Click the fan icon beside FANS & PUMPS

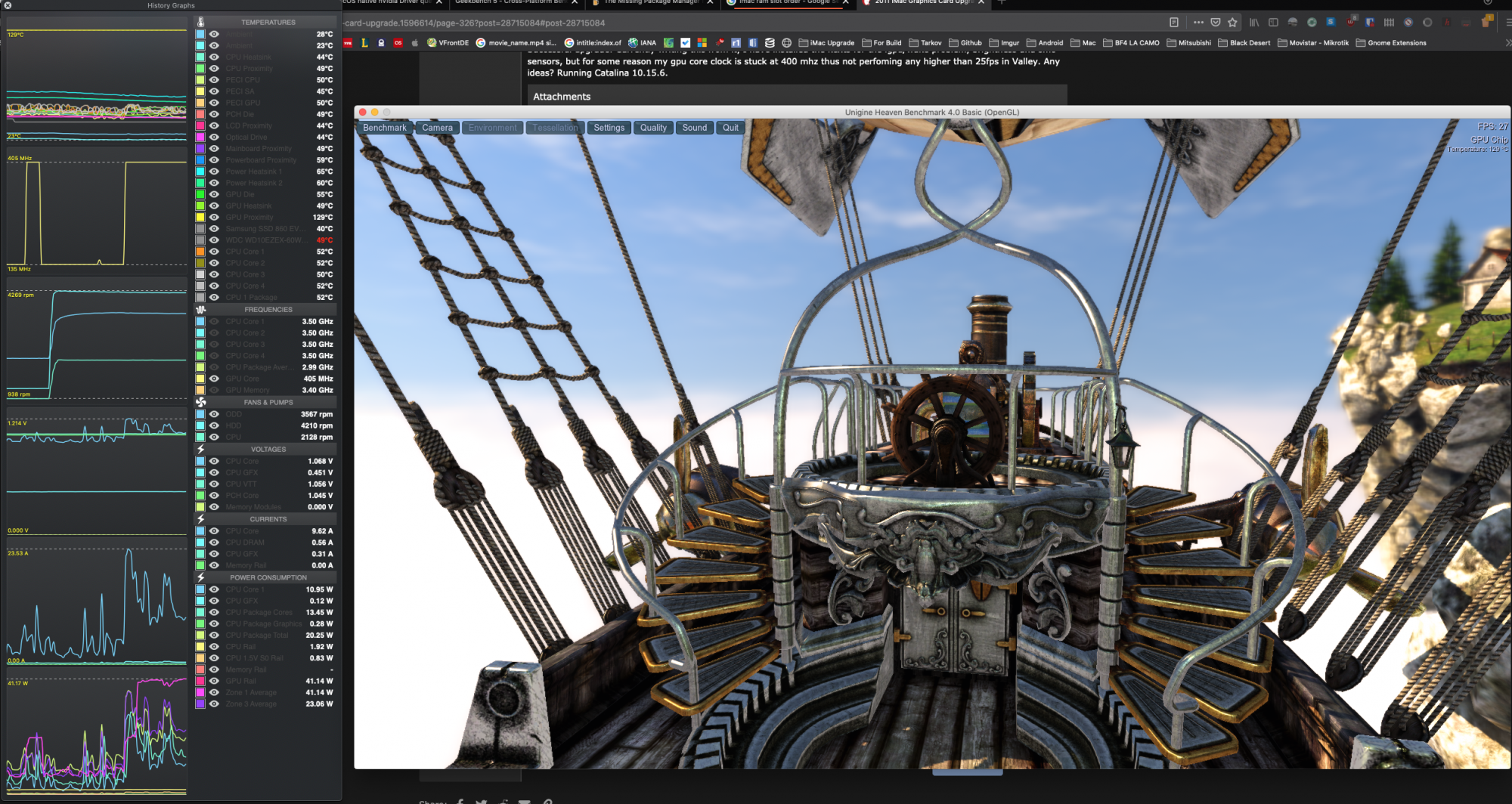pyautogui.click(x=200, y=402)
